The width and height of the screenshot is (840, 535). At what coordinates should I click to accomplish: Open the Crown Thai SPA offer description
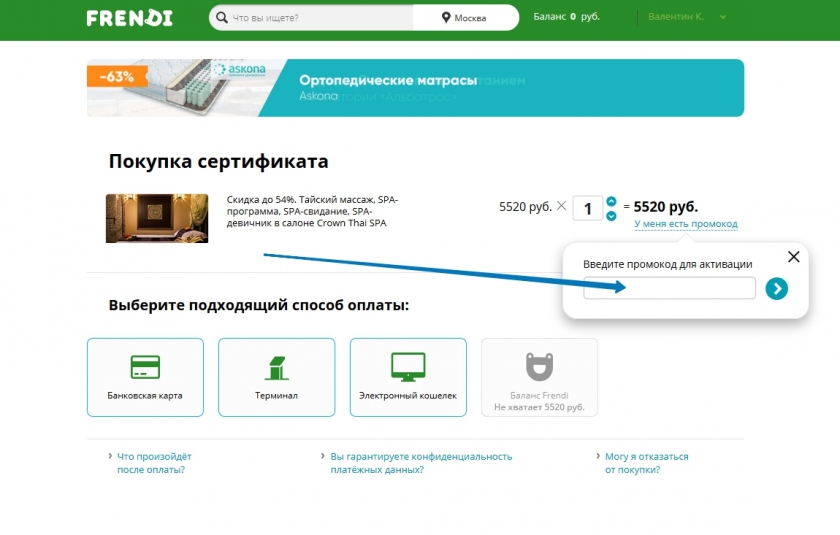click(312, 211)
